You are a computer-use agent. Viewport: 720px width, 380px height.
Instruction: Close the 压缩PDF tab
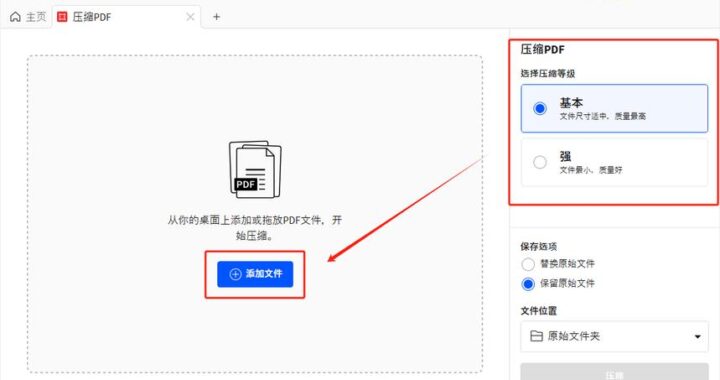coord(190,17)
